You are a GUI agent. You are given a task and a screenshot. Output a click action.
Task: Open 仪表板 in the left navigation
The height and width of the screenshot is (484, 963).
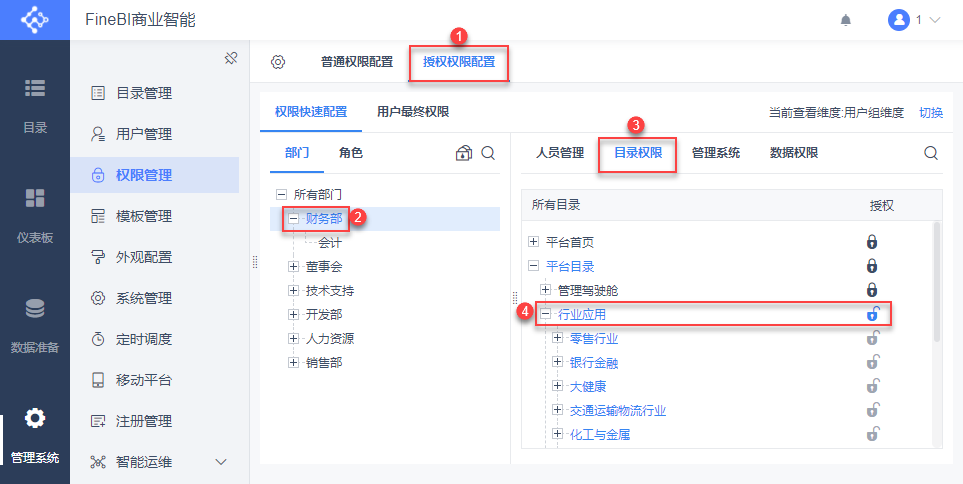pos(35,214)
